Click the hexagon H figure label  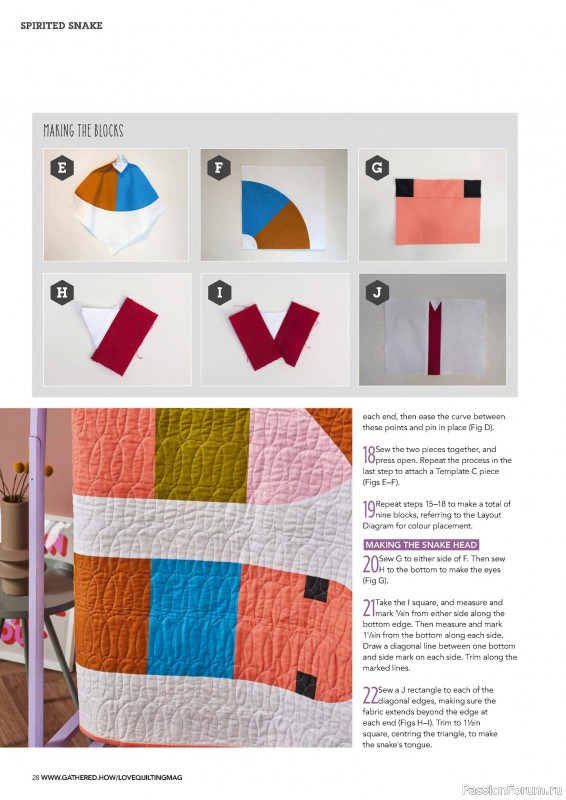(62, 292)
